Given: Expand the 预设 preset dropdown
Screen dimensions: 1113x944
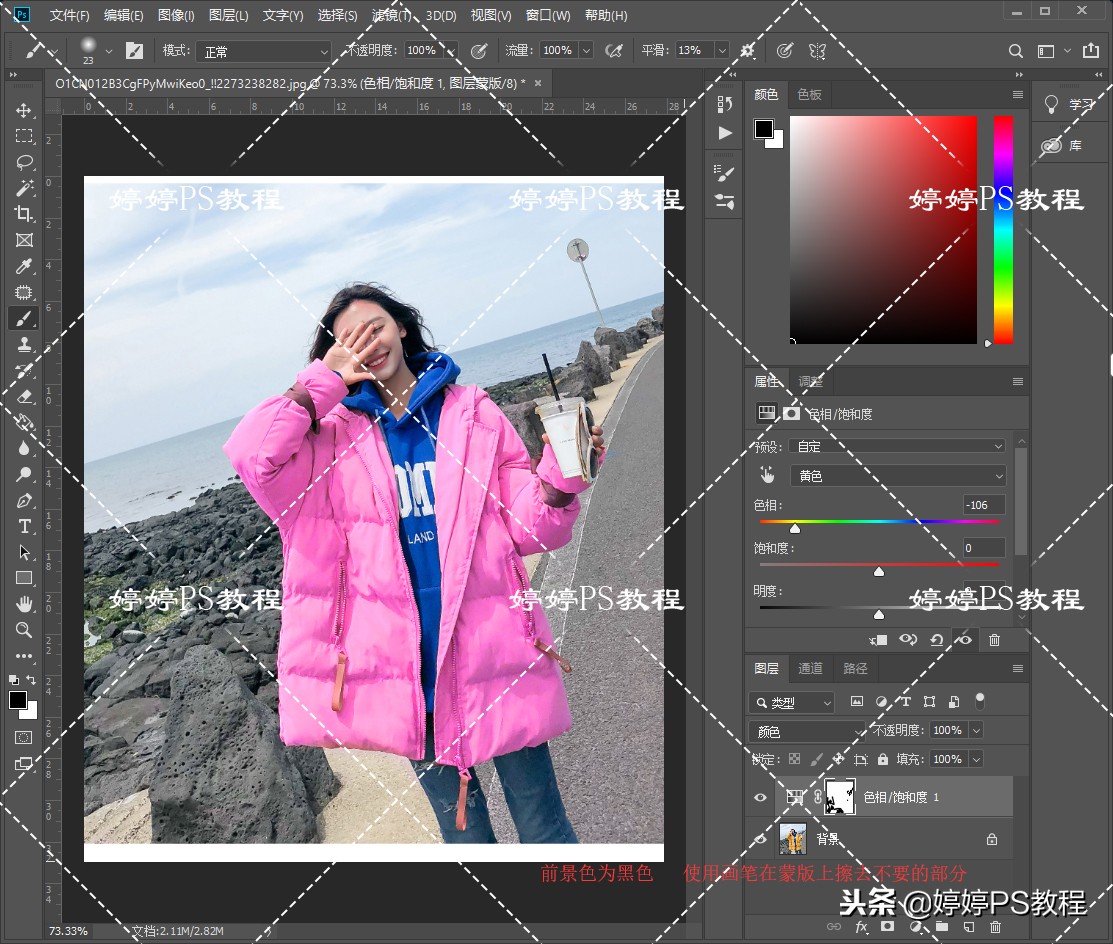Looking at the screenshot, I should (896, 446).
